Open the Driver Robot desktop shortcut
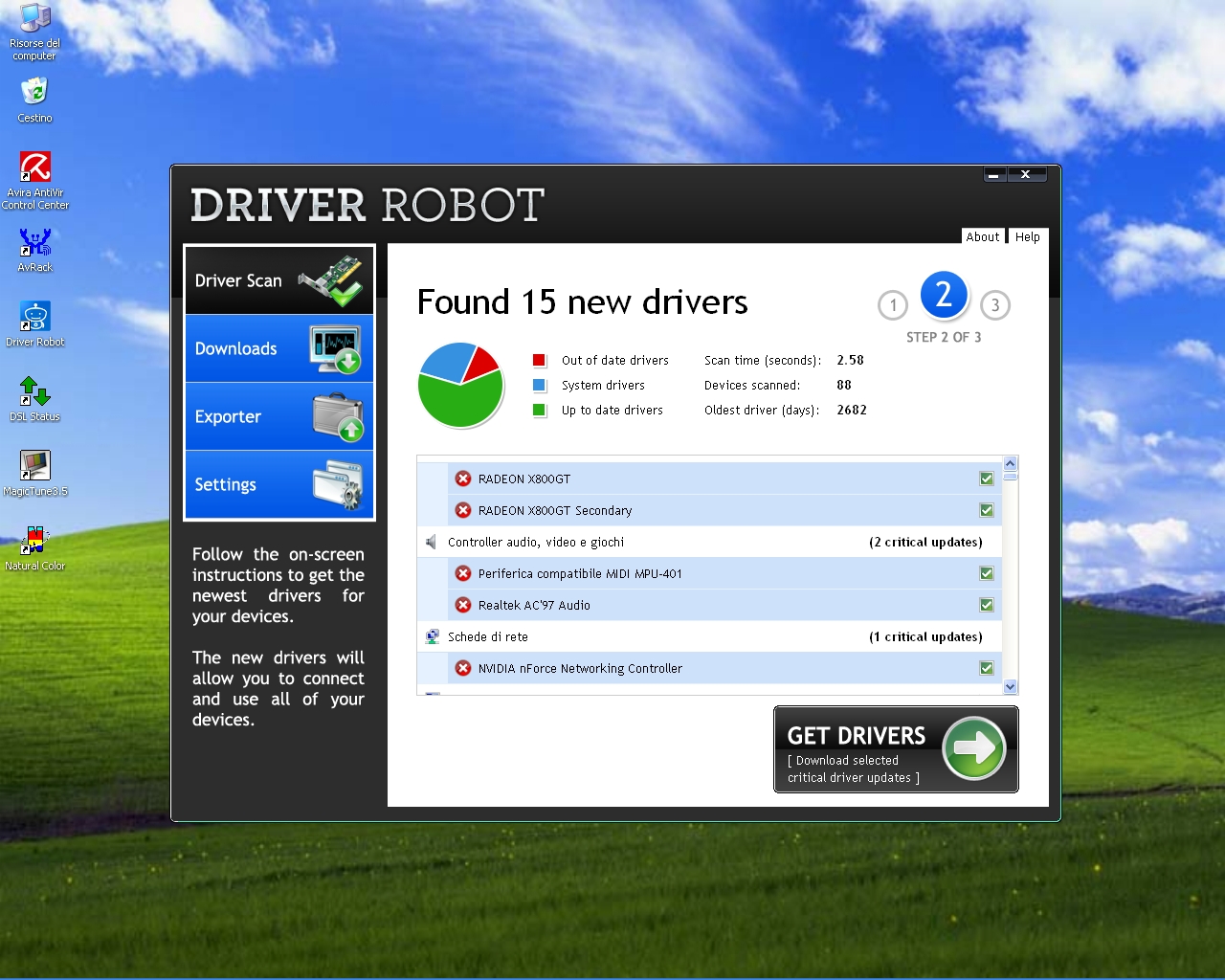Image resolution: width=1225 pixels, height=980 pixels. click(x=35, y=324)
